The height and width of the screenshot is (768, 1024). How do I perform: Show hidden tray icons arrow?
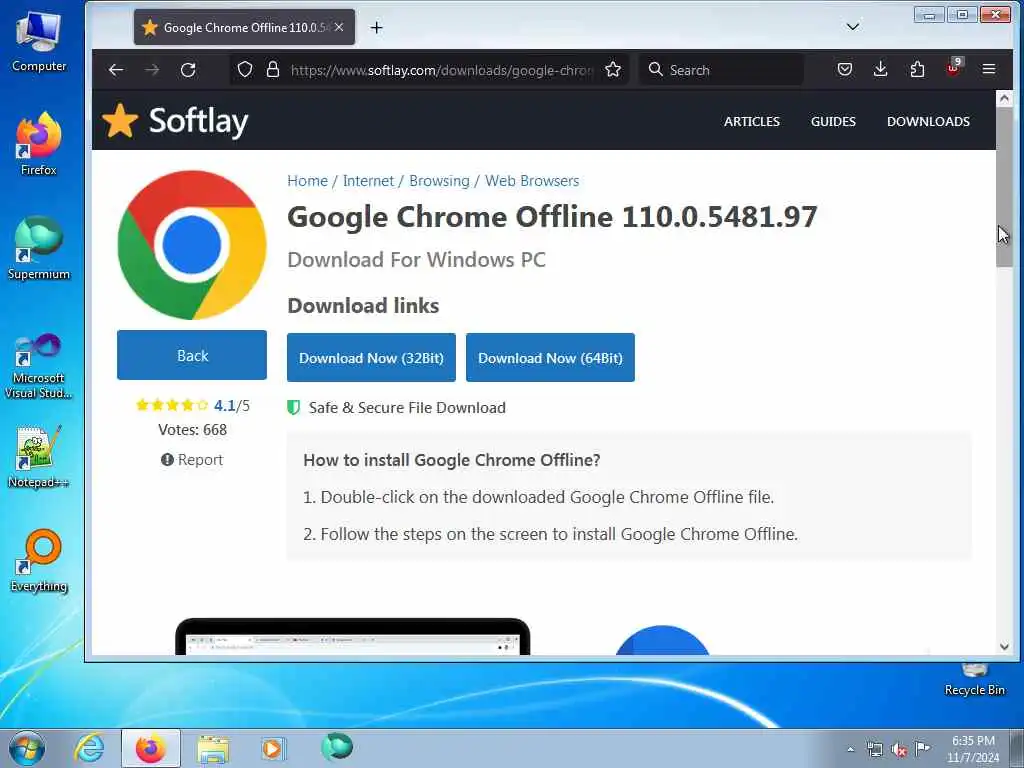pos(850,749)
